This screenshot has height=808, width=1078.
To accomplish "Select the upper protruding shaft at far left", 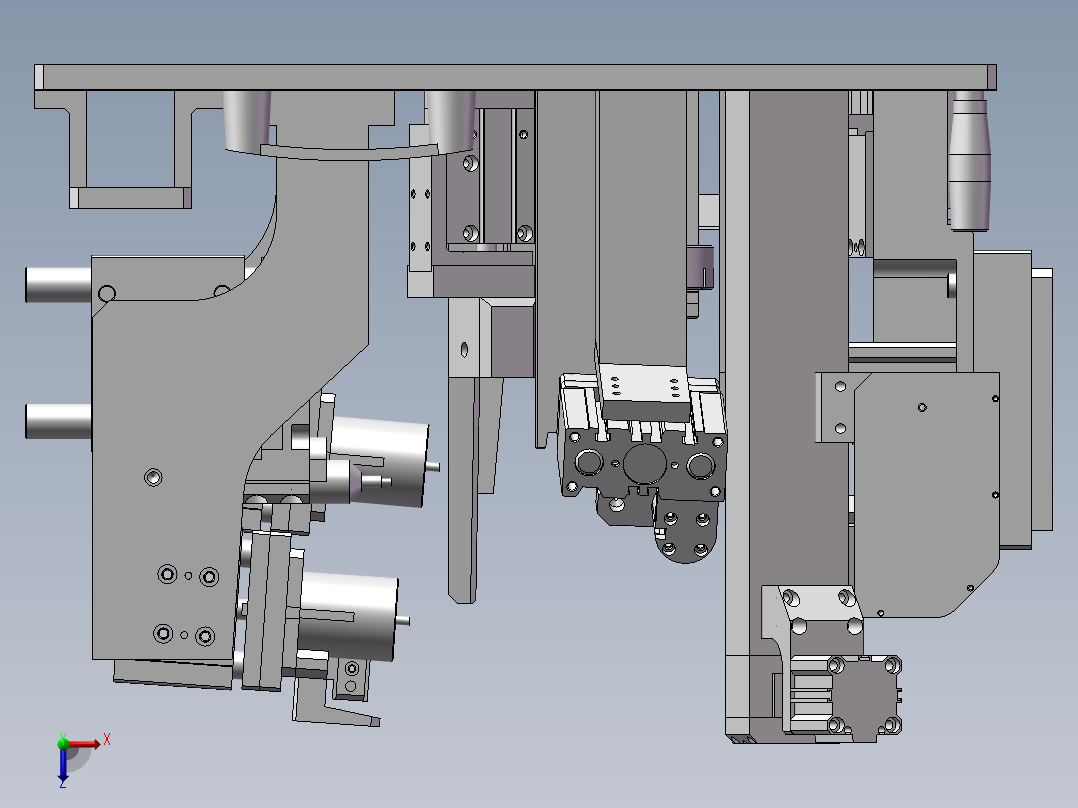I will (58, 285).
